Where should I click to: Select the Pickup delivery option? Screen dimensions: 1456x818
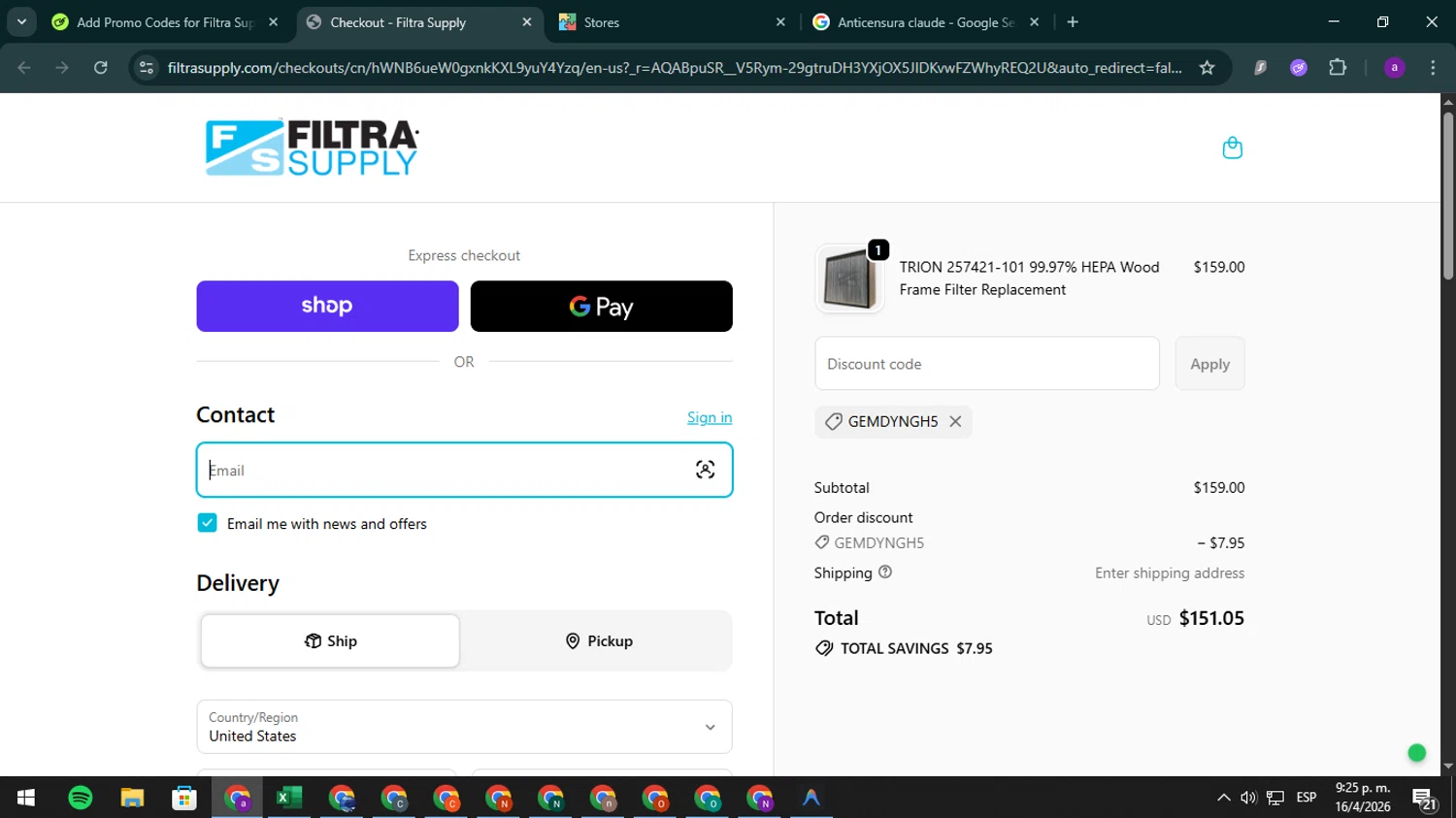pos(599,640)
